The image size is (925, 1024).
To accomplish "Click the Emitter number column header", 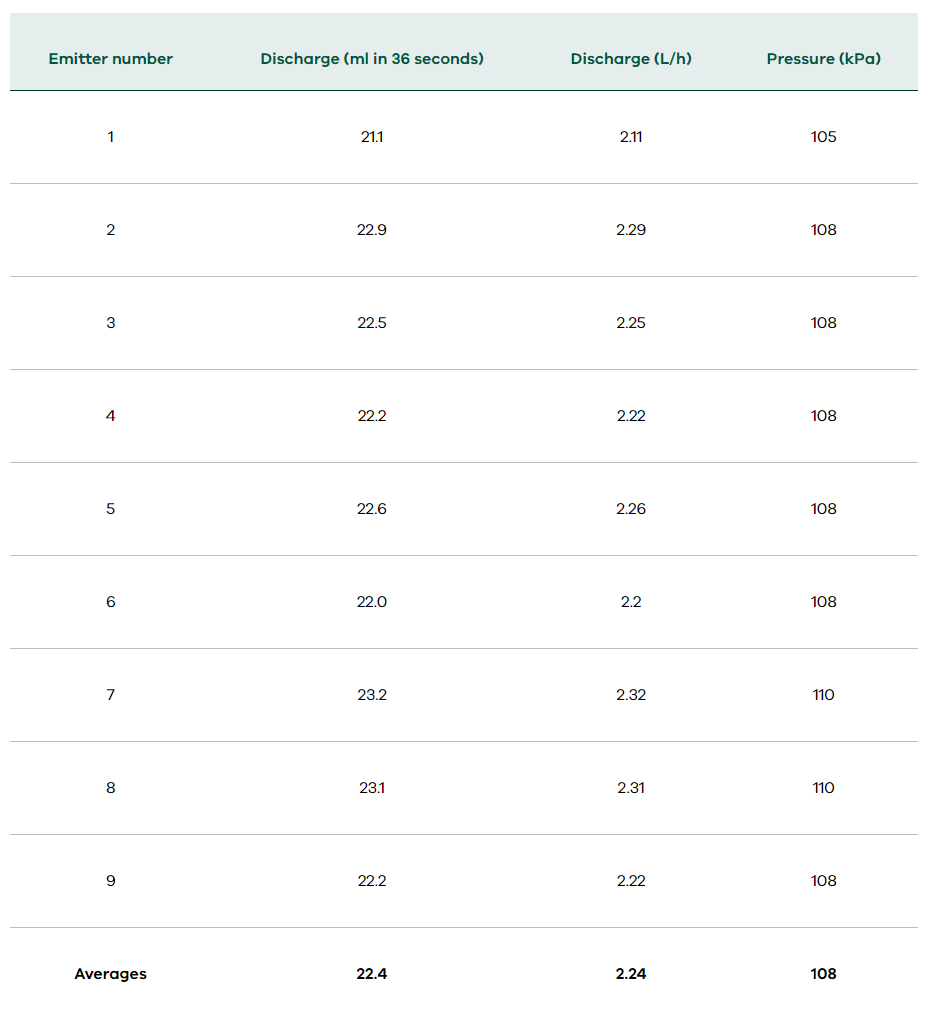I will (110, 59).
